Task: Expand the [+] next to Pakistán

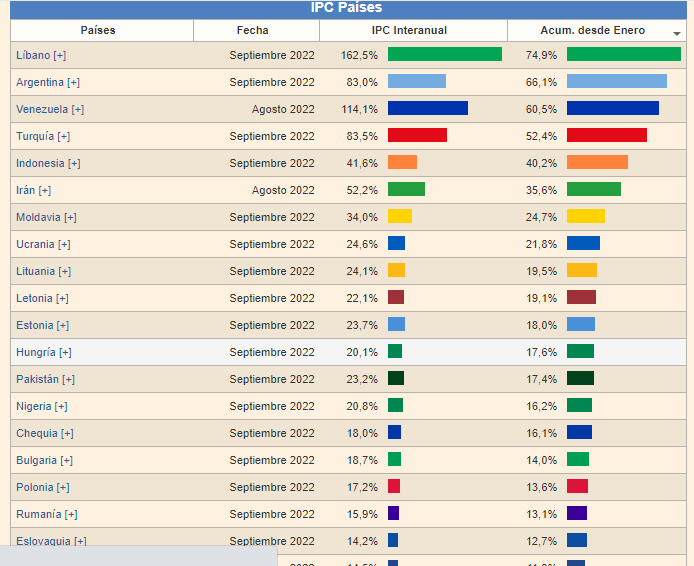Action: coord(68,379)
